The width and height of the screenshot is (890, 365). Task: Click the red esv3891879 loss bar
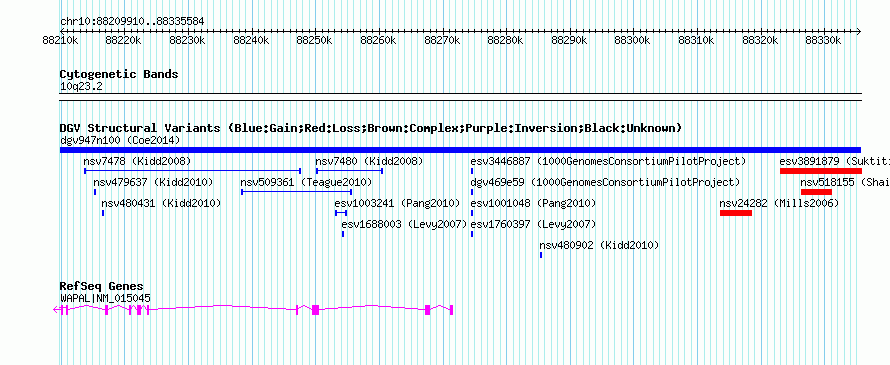click(821, 171)
